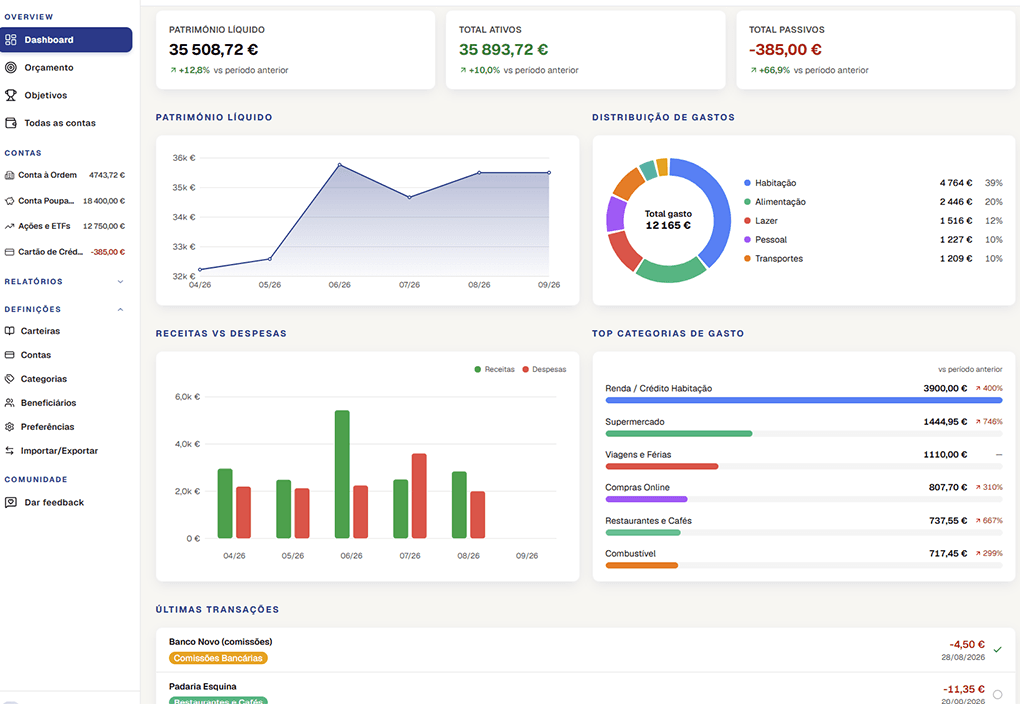Viewport: 1020px width, 704px height.
Task: Click the Todas as contas wallet icon
Action: pos(10,122)
